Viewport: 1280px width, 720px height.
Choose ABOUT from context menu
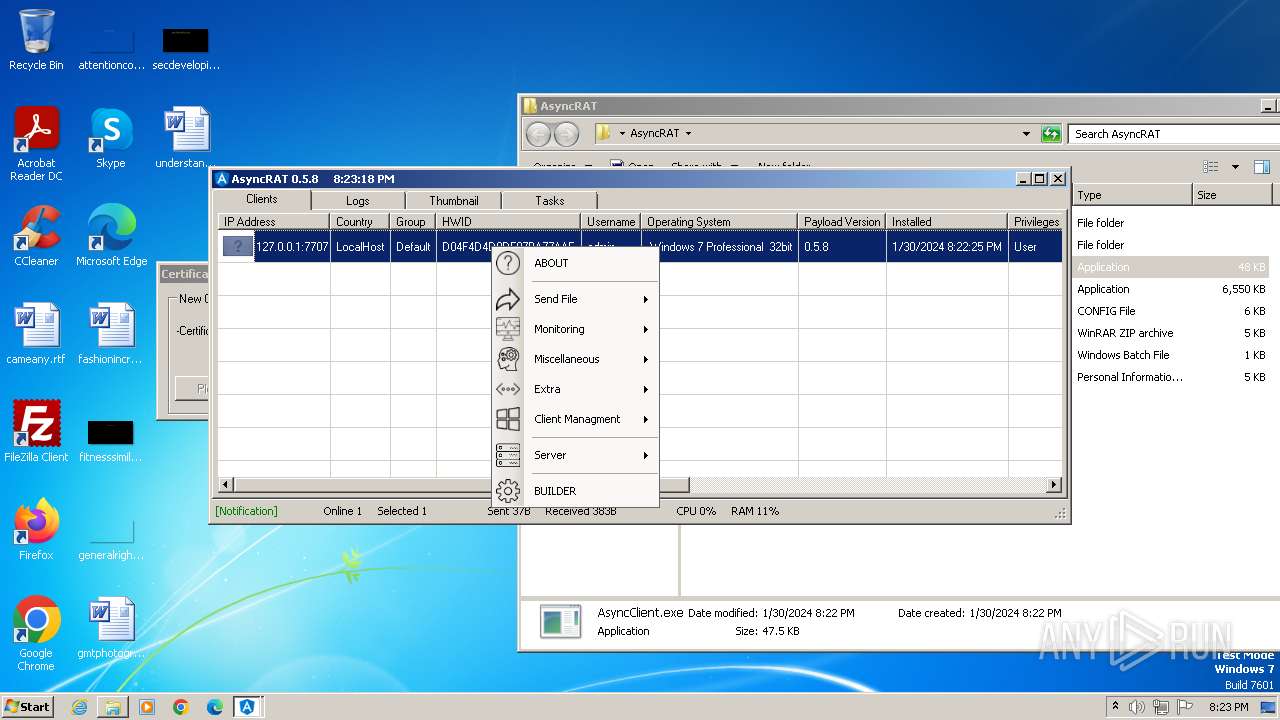pos(551,263)
